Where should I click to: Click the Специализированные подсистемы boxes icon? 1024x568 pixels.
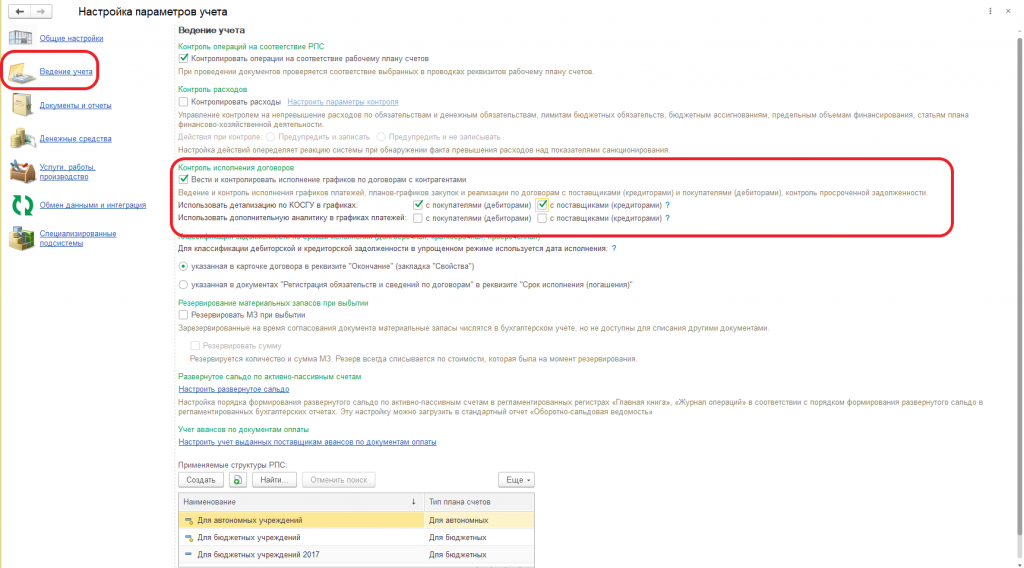(x=22, y=238)
